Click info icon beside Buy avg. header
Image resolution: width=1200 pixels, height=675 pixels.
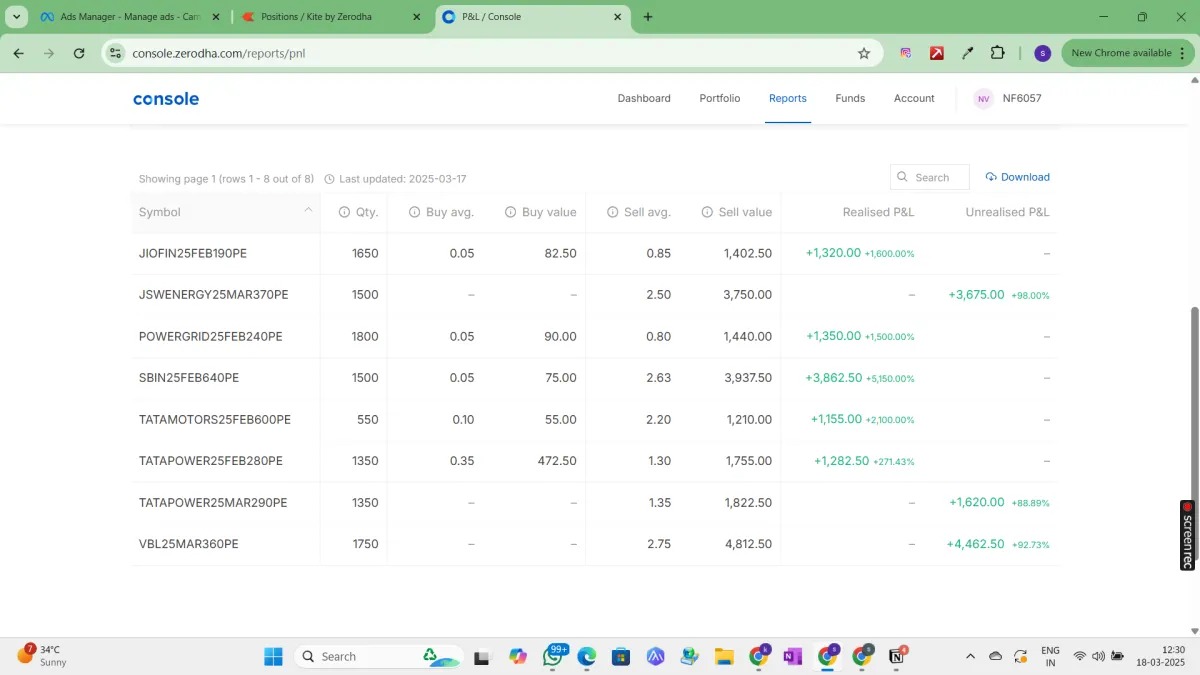[414, 212]
